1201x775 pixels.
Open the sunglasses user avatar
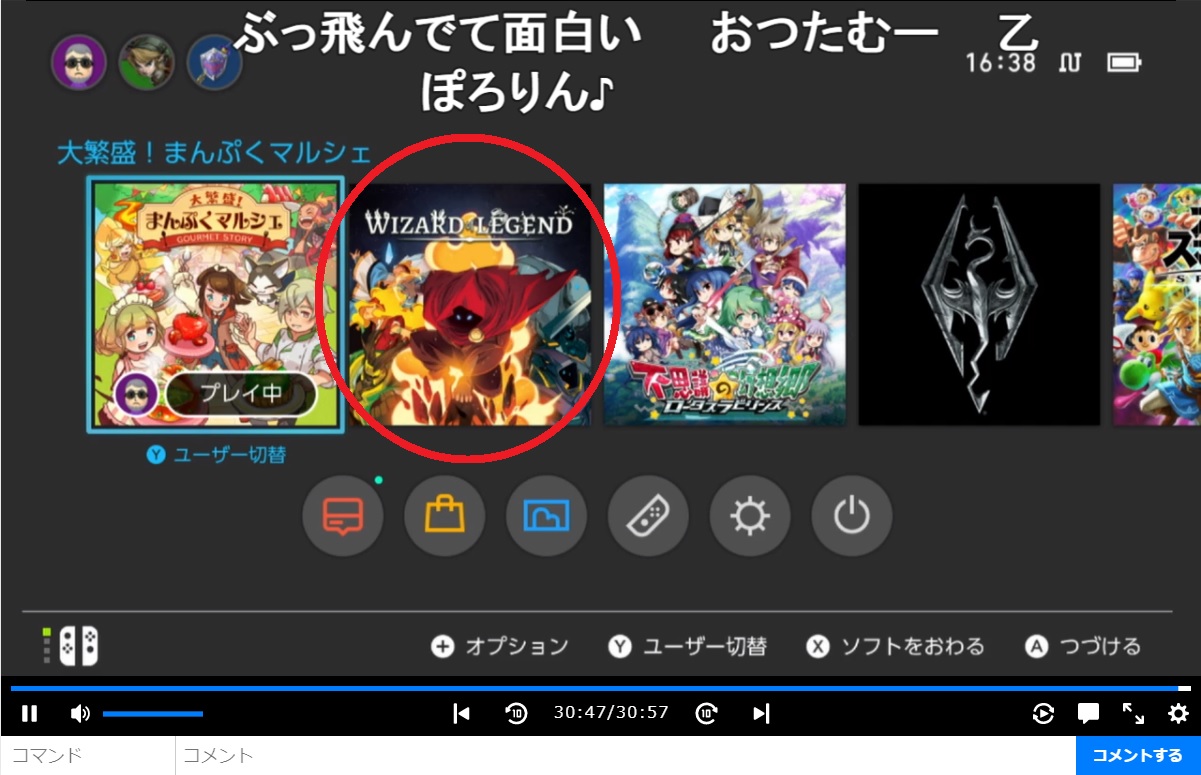pyautogui.click(x=79, y=63)
